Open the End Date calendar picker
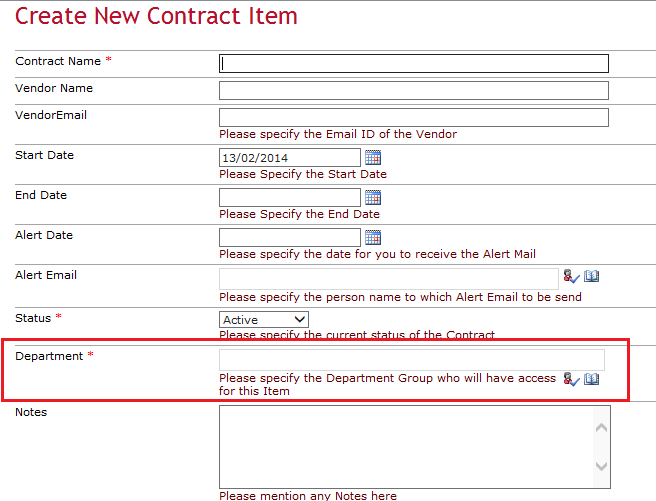 click(373, 197)
